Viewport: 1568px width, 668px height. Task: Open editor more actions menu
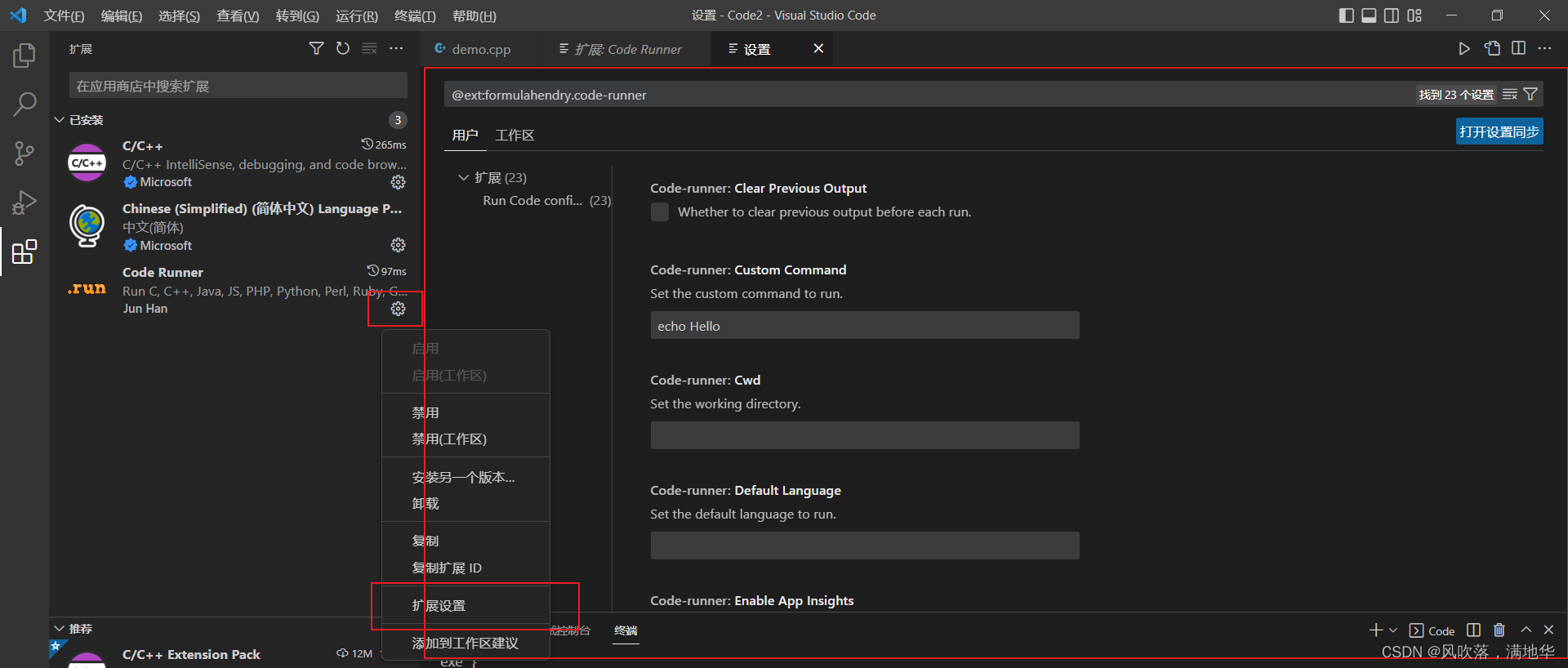1544,49
